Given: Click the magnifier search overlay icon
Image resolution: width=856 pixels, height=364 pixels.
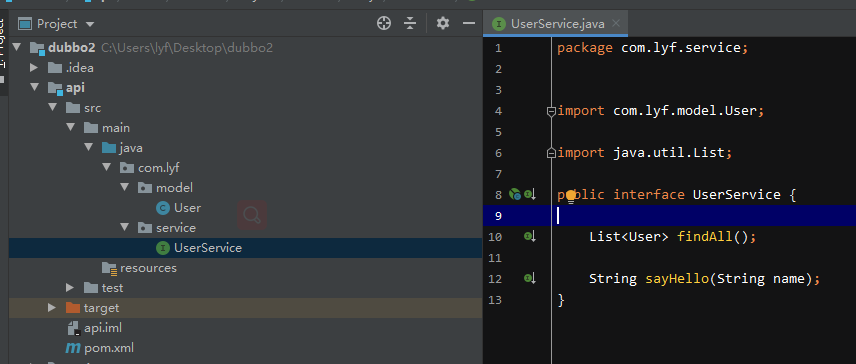Looking at the screenshot, I should [x=252, y=215].
